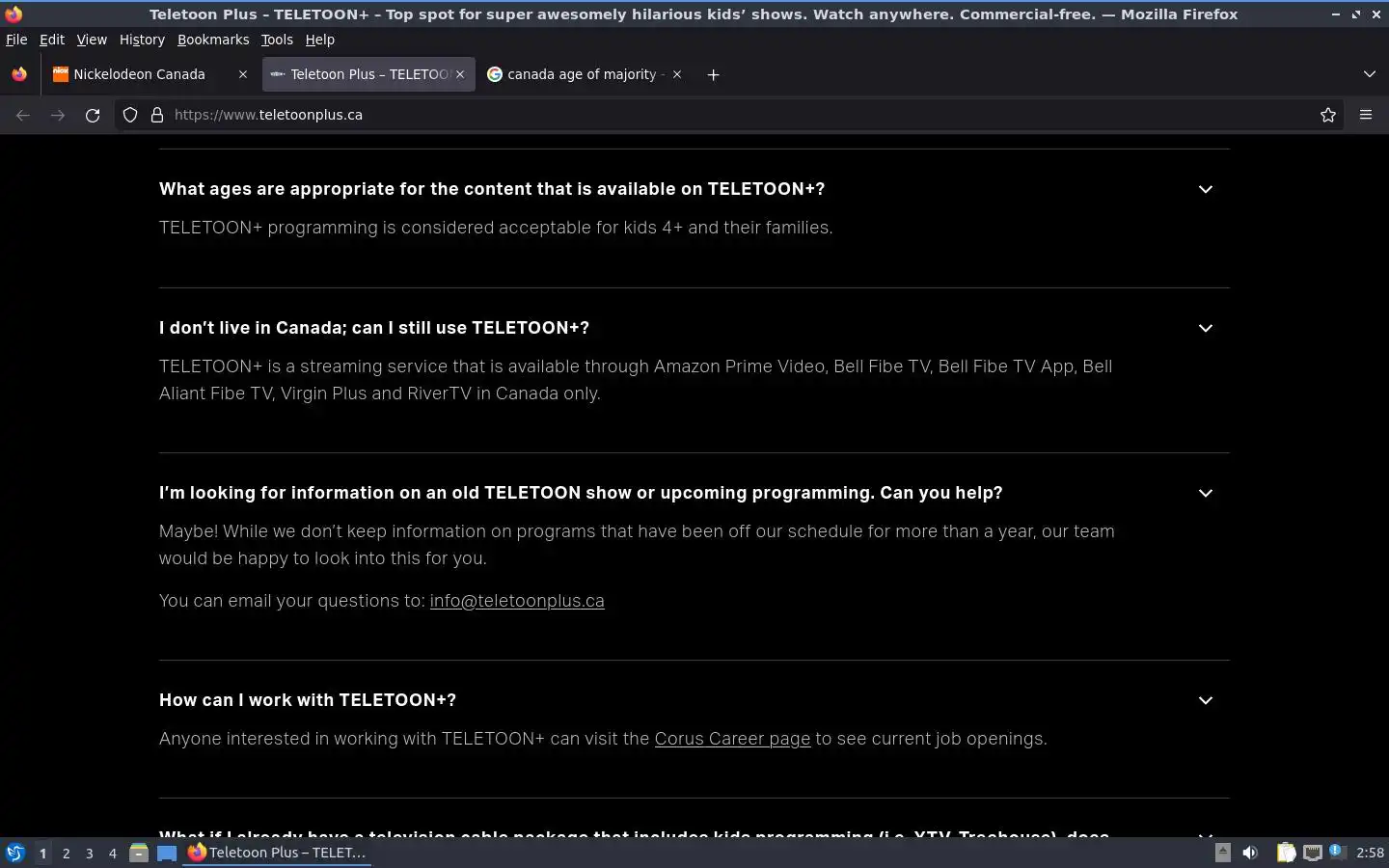This screenshot has width=1389, height=868.
Task: Open network status tray icon
Action: 1313,853
